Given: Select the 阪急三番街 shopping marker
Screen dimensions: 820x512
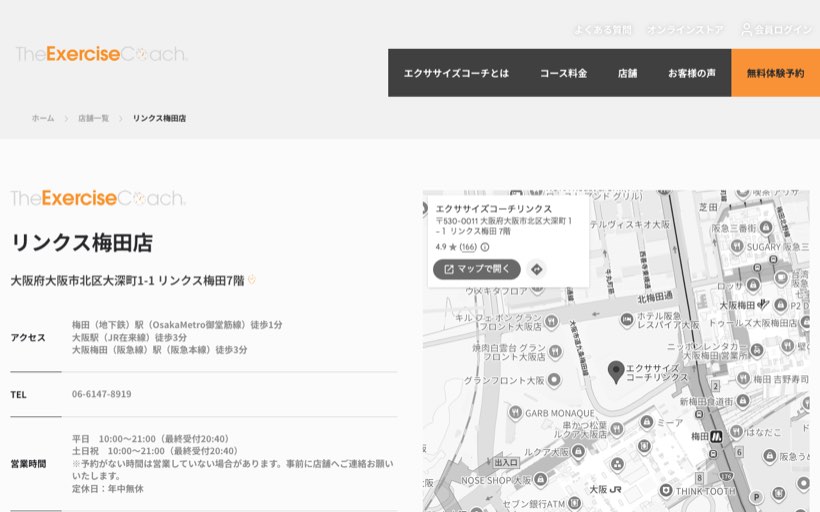Looking at the screenshot, I should tap(766, 227).
